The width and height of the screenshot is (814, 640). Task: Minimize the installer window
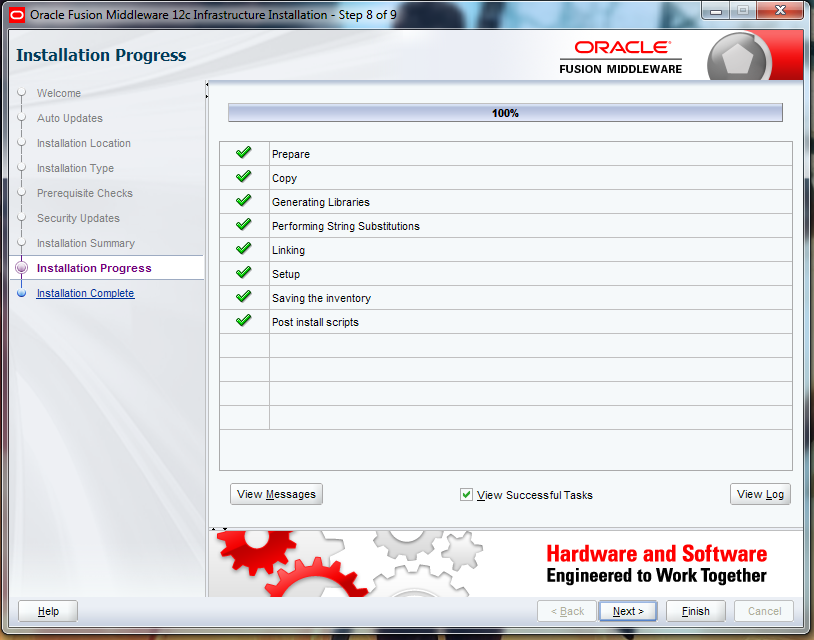[x=716, y=11]
